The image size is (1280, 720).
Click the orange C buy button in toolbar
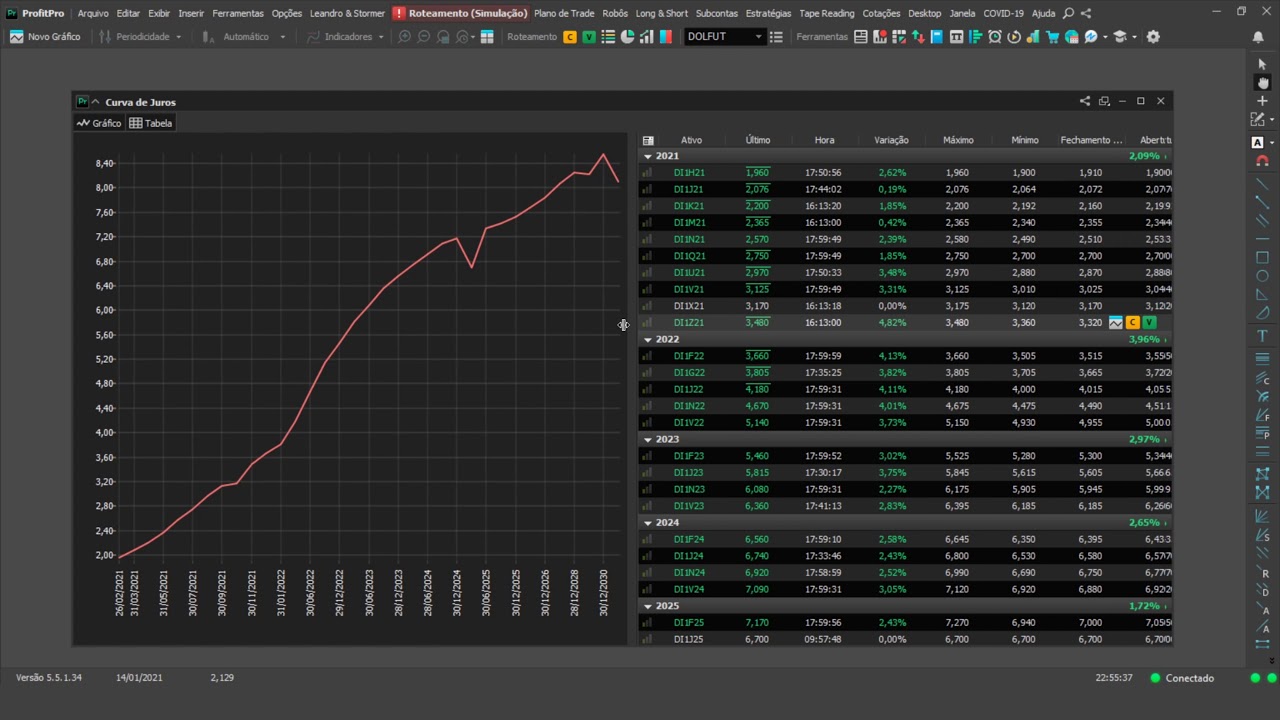tap(570, 36)
